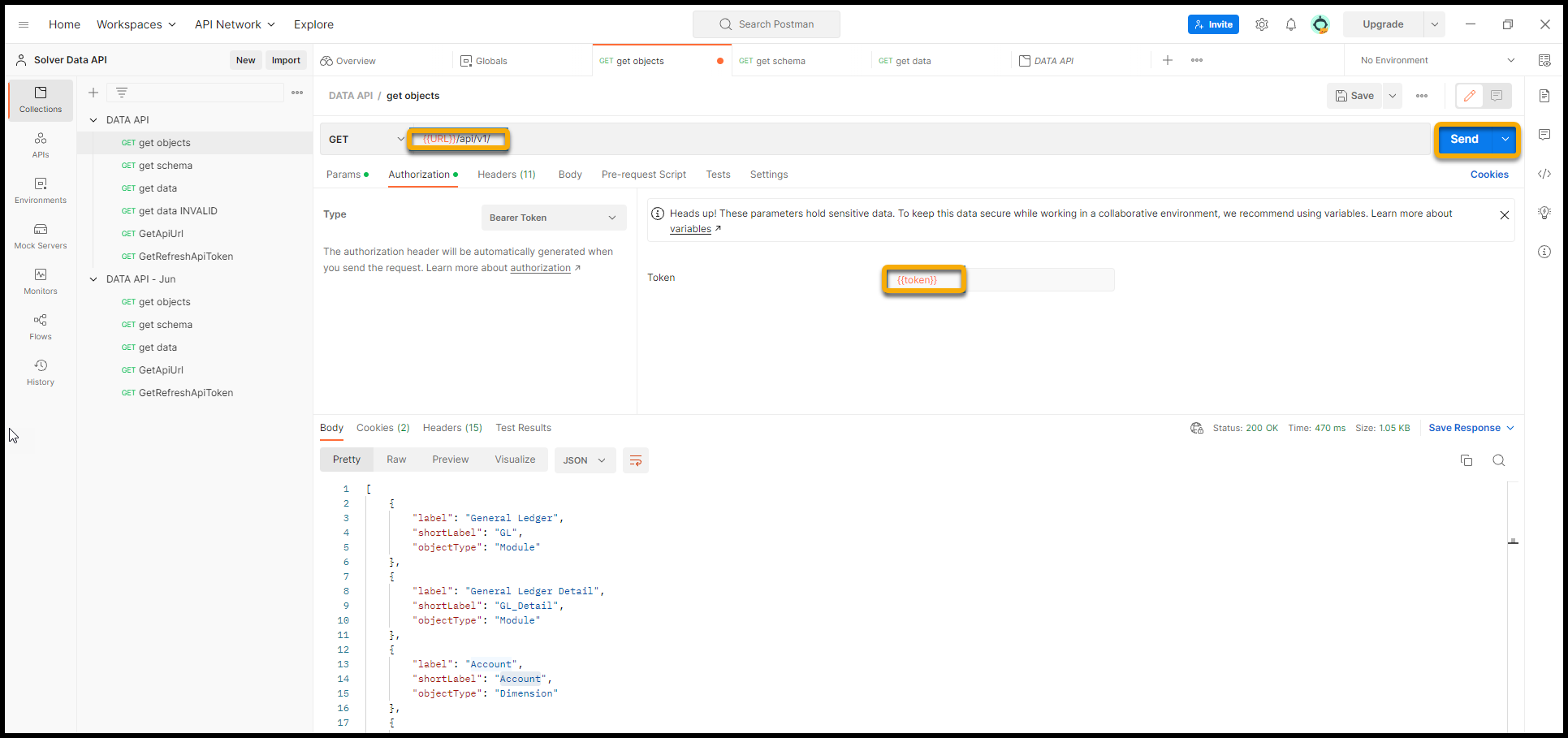
Task: Open the code snippet panel icon
Action: 1544,174
